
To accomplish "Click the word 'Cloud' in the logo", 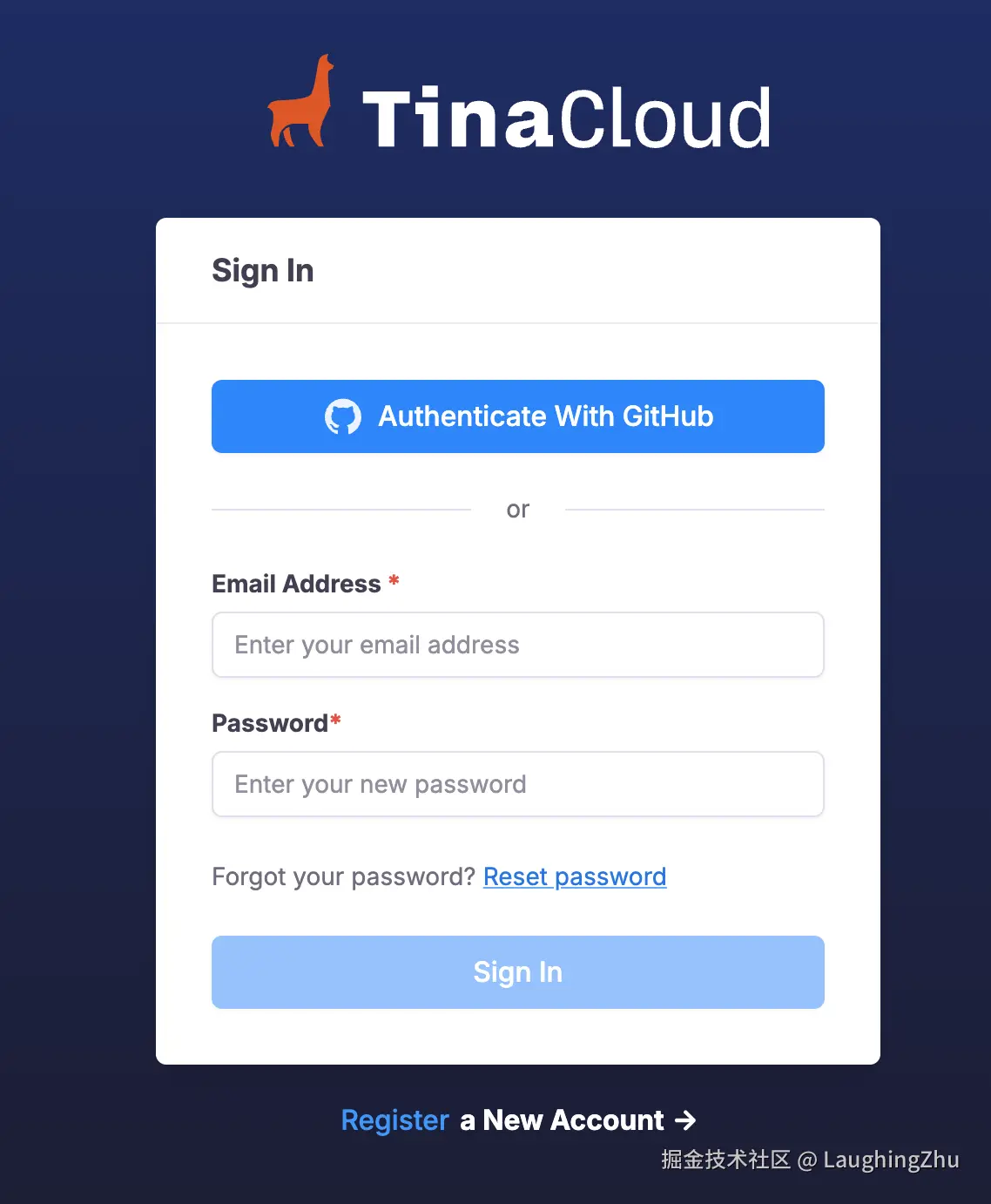I will coord(664,118).
